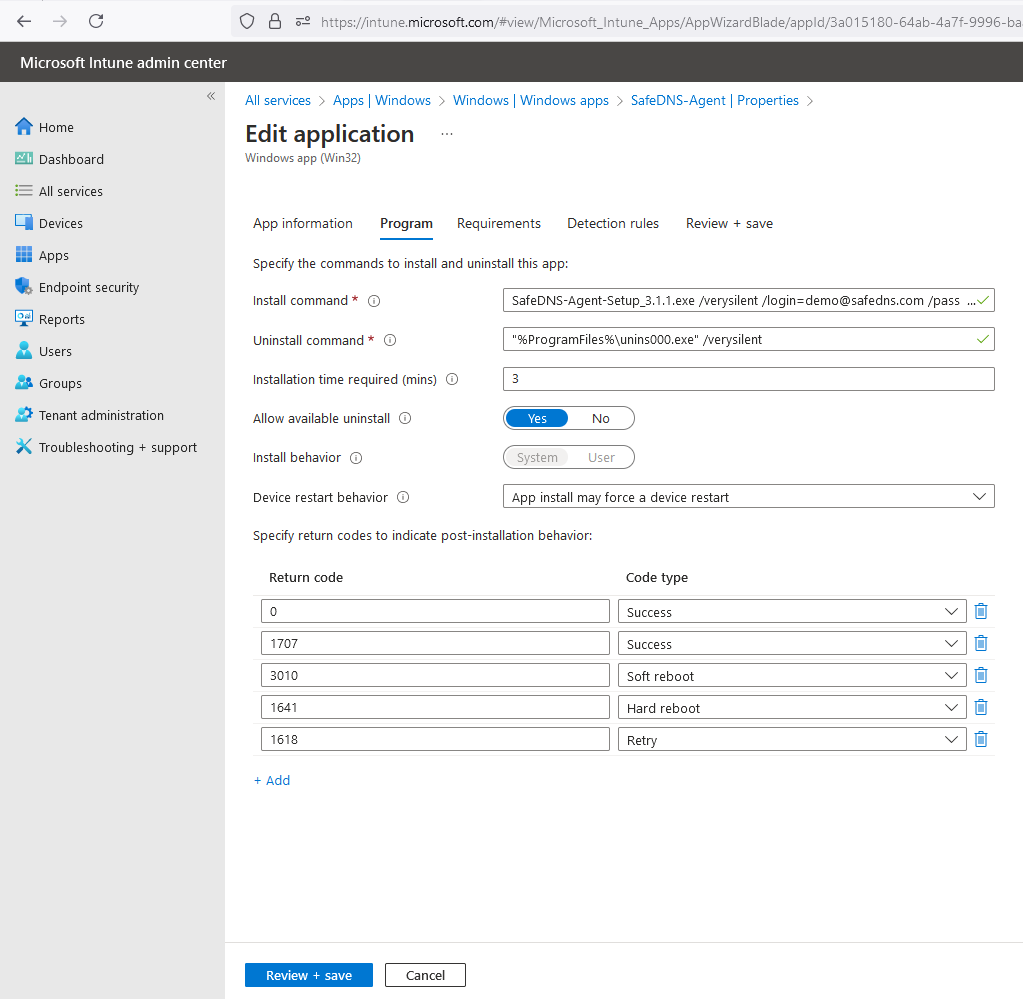Click info icon beside Uninstall command
The height and width of the screenshot is (999, 1023).
(389, 340)
